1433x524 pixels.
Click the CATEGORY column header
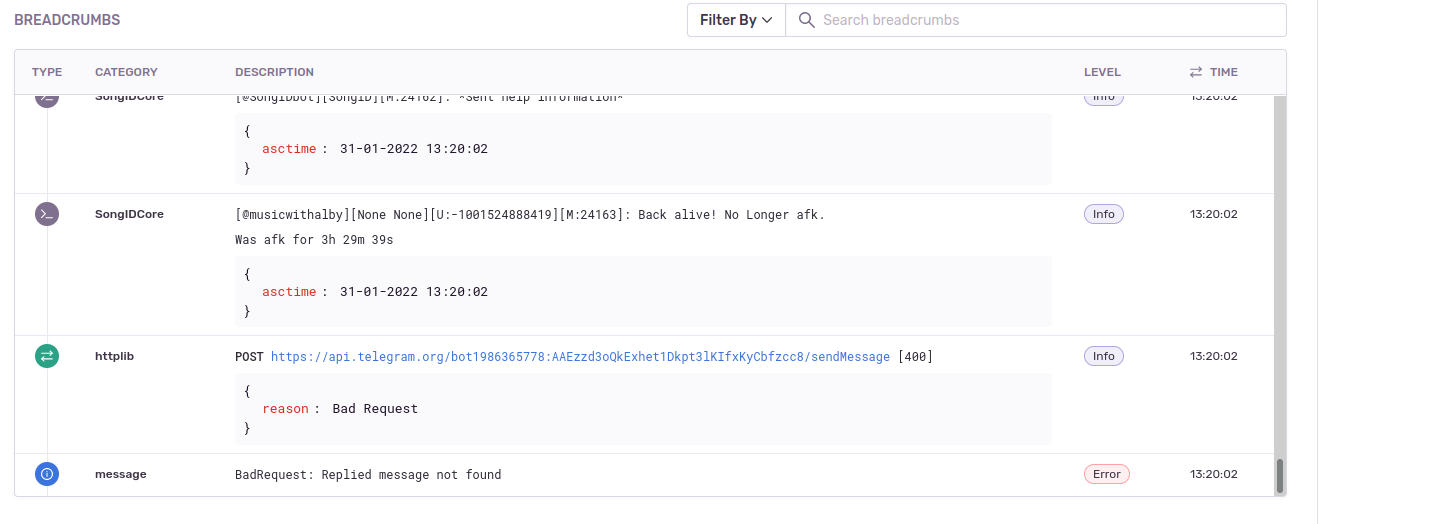126,72
